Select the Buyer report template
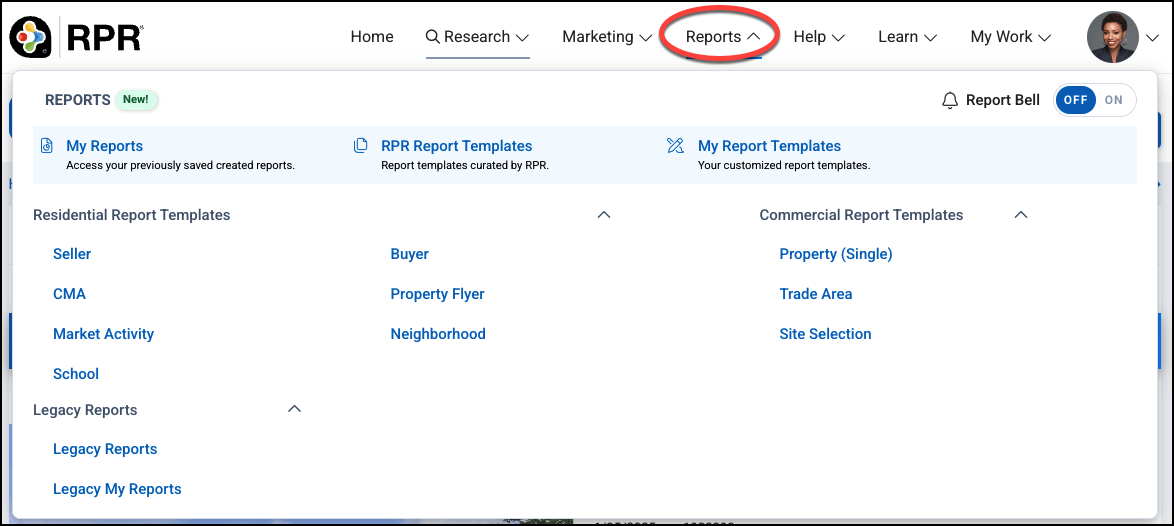The height and width of the screenshot is (526, 1174). pos(410,254)
